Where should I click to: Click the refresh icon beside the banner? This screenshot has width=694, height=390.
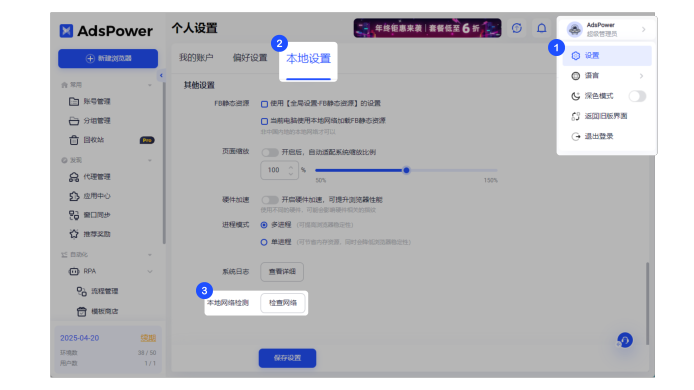[517, 28]
